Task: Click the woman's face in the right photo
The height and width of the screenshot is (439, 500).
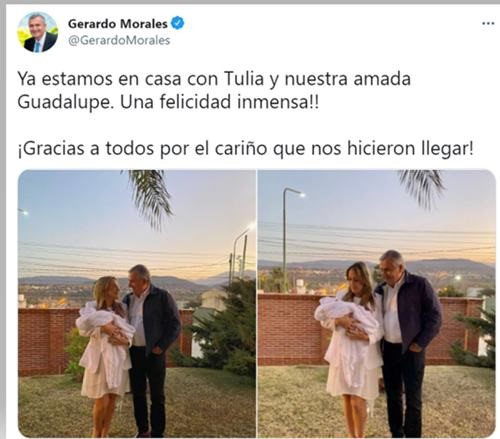Action: (x=356, y=278)
